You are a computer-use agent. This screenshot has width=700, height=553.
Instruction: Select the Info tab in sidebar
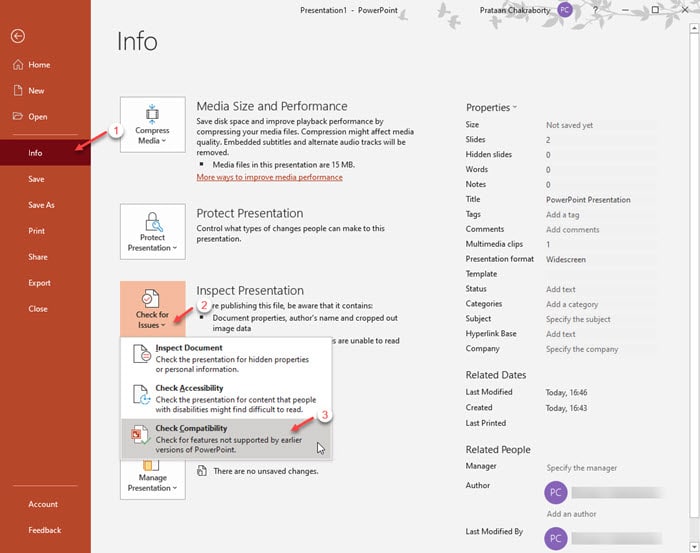click(x=45, y=153)
